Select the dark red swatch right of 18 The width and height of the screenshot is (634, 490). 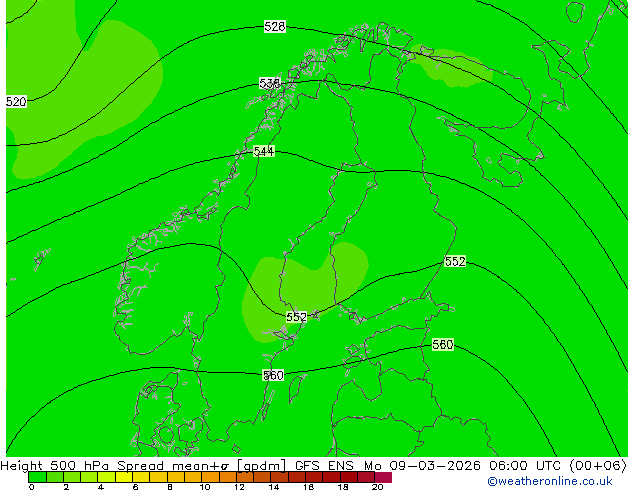tap(349, 477)
